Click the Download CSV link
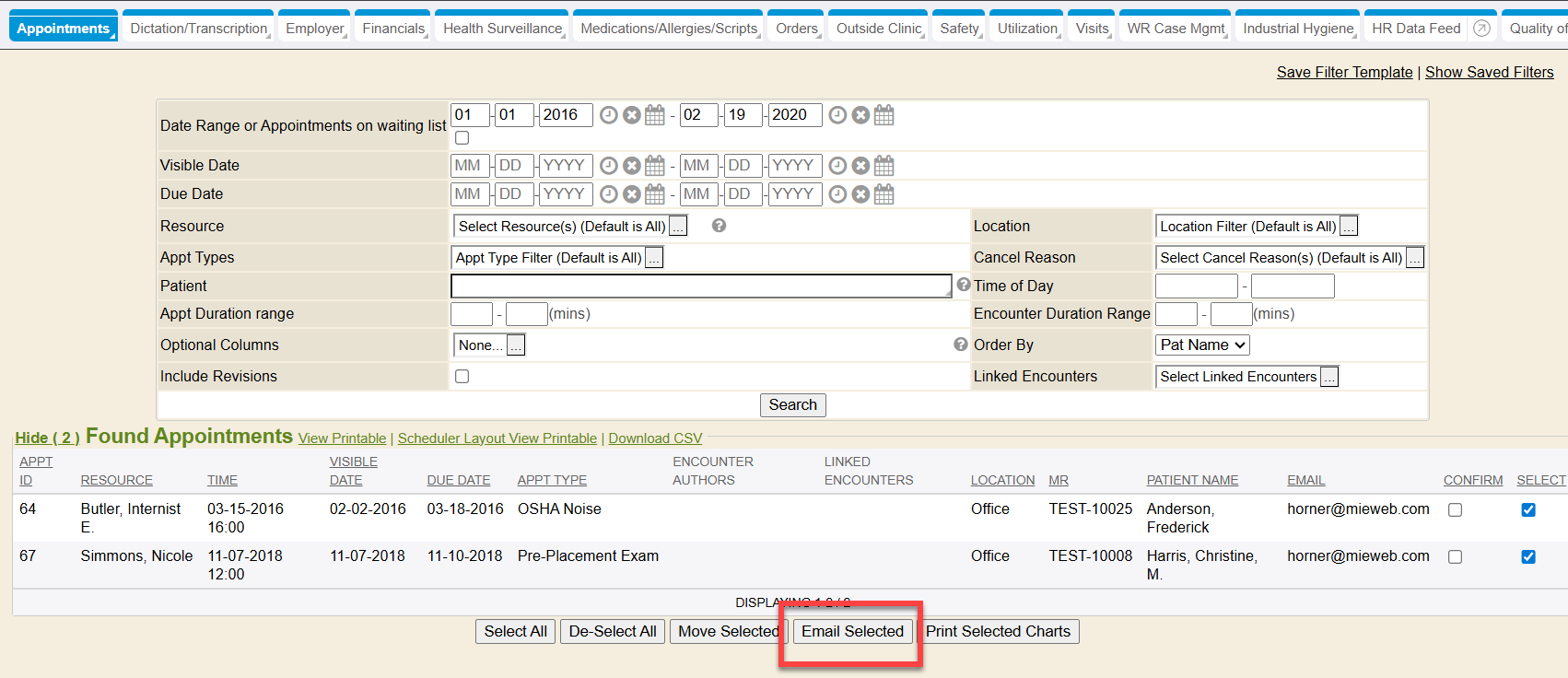This screenshot has width=1568, height=678. pyautogui.click(x=655, y=438)
